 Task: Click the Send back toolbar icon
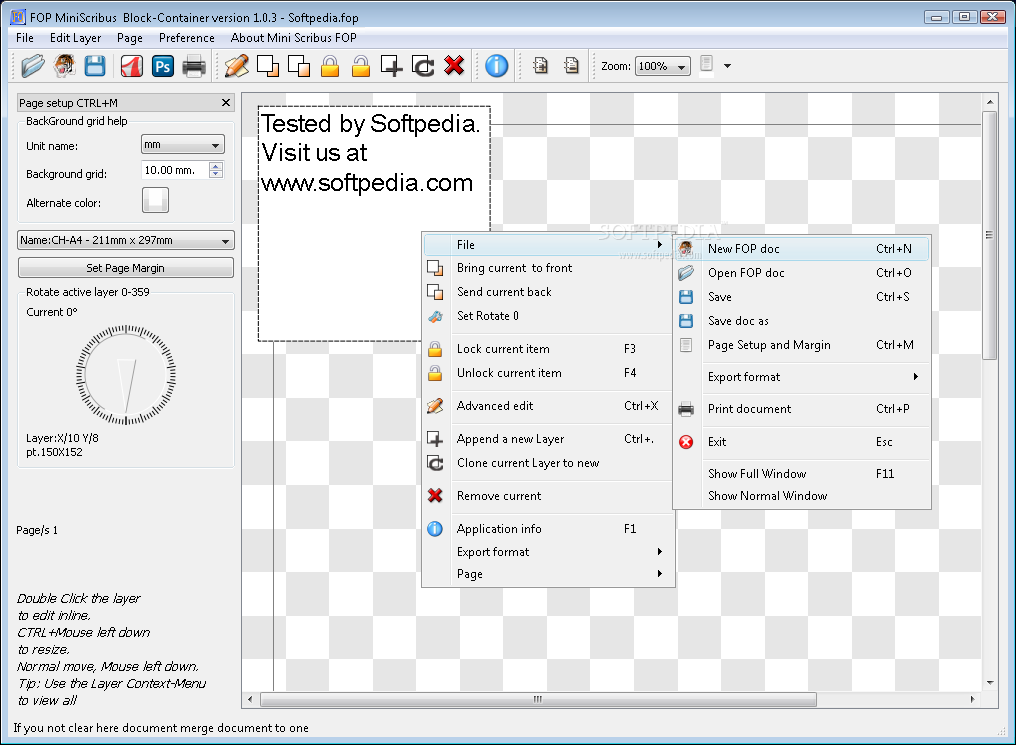pos(299,66)
